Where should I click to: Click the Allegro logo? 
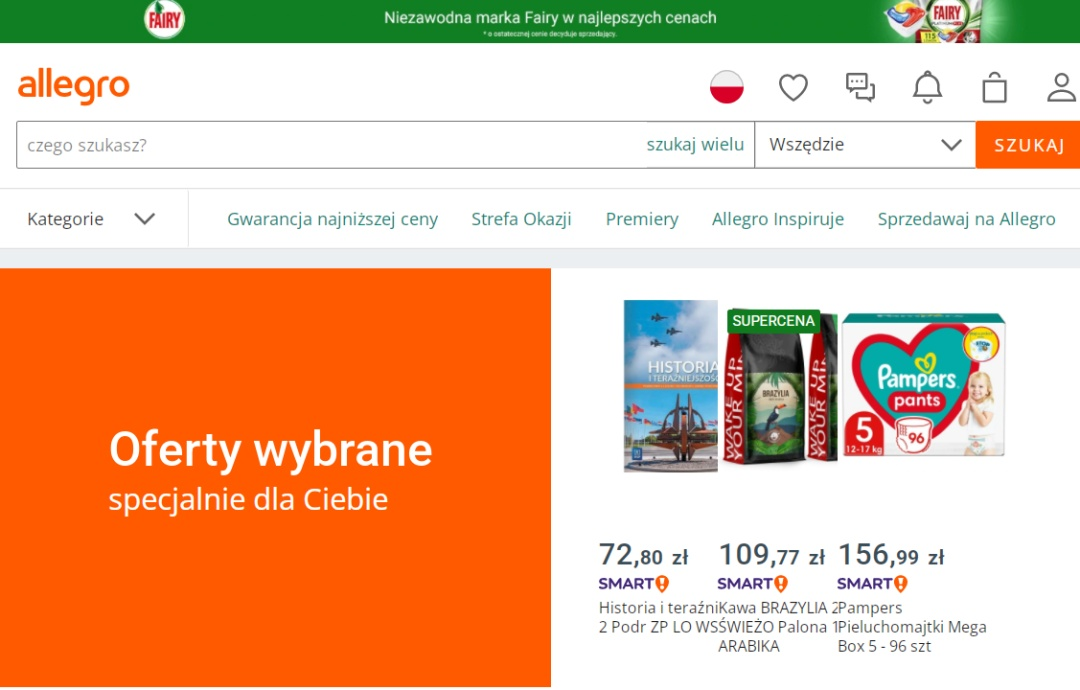(74, 87)
